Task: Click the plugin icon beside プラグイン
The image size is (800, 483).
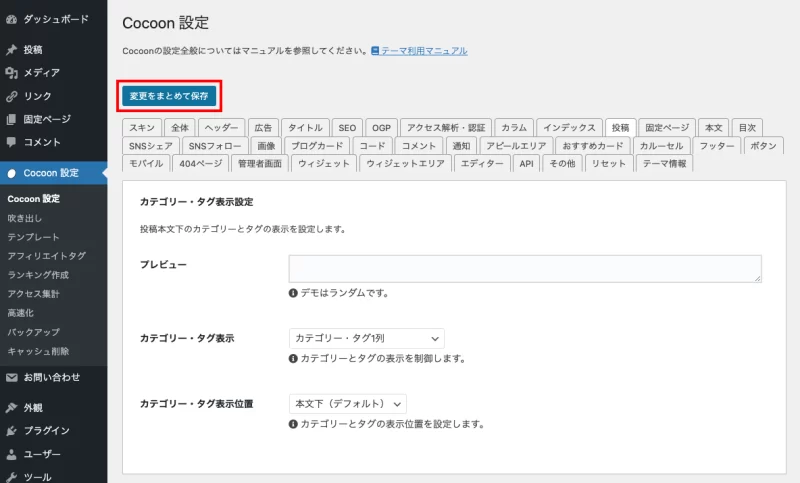Action: click(11, 431)
